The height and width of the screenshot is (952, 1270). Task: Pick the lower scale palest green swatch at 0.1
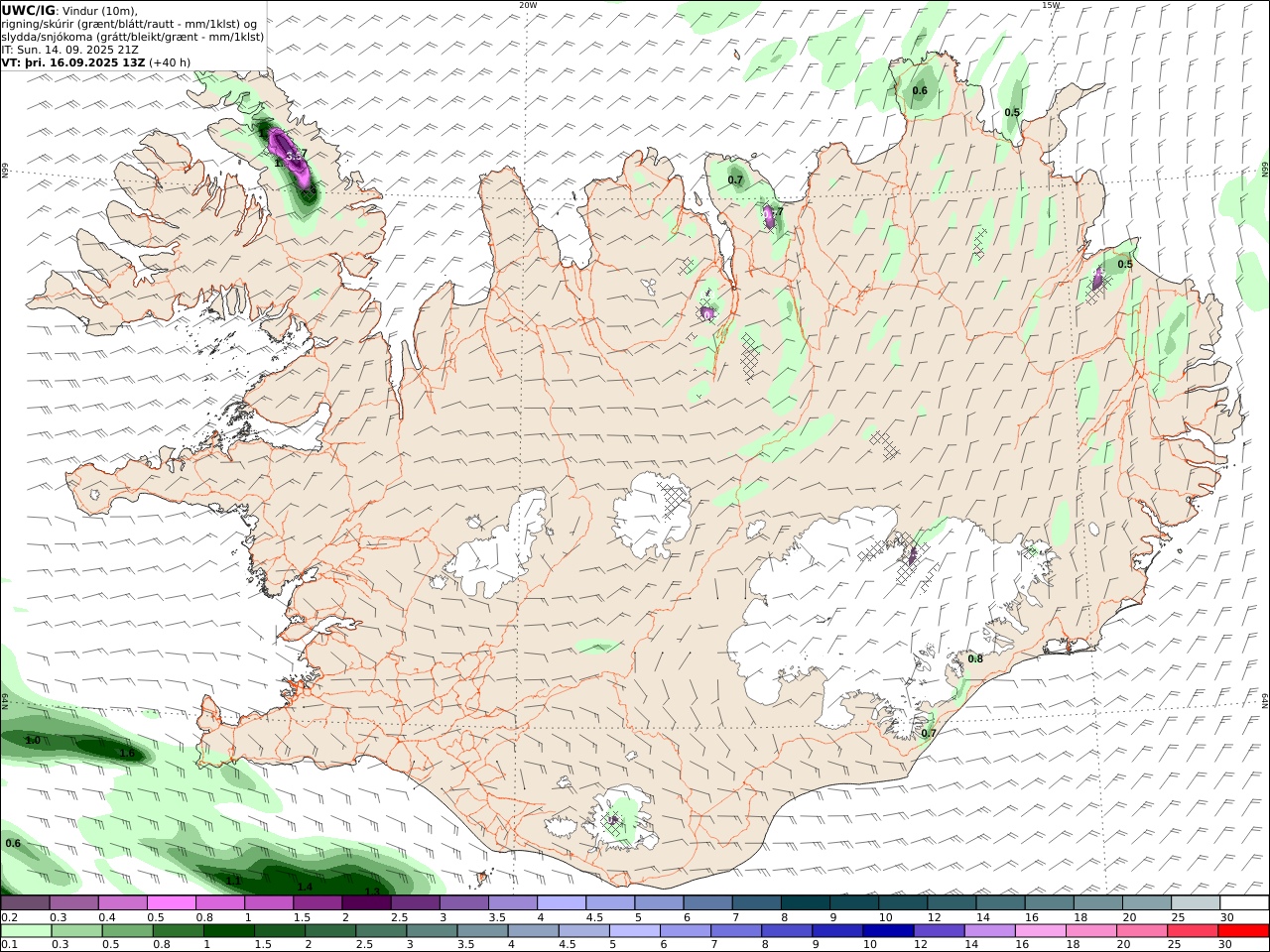(26, 931)
